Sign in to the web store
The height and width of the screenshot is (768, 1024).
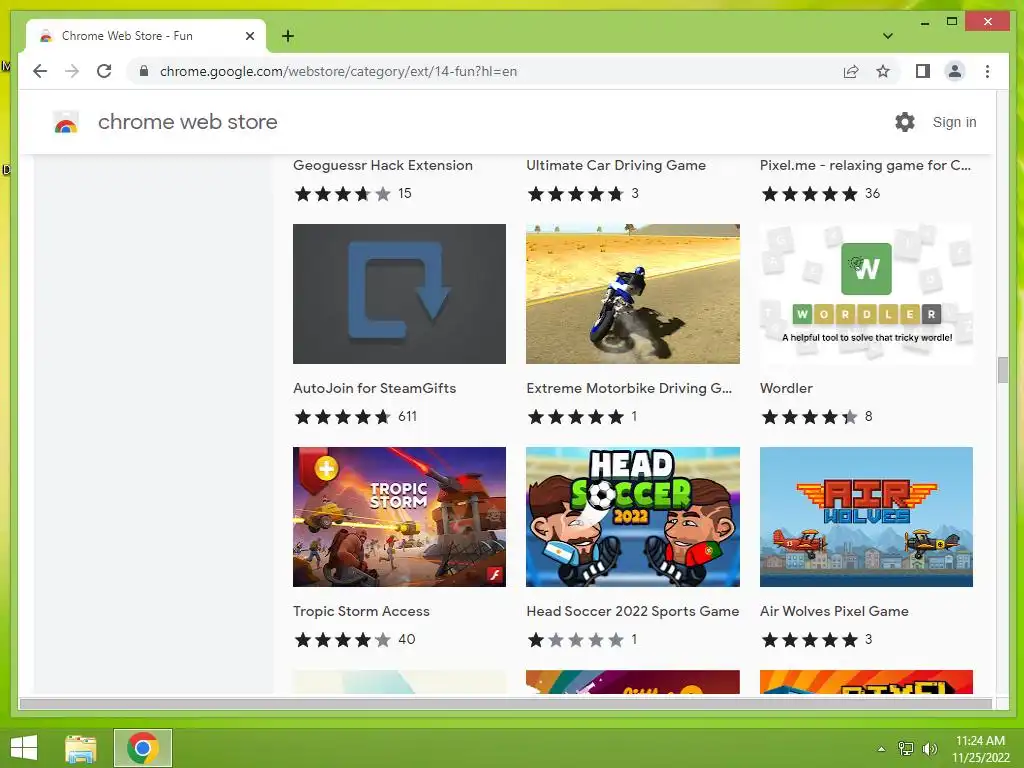point(954,122)
